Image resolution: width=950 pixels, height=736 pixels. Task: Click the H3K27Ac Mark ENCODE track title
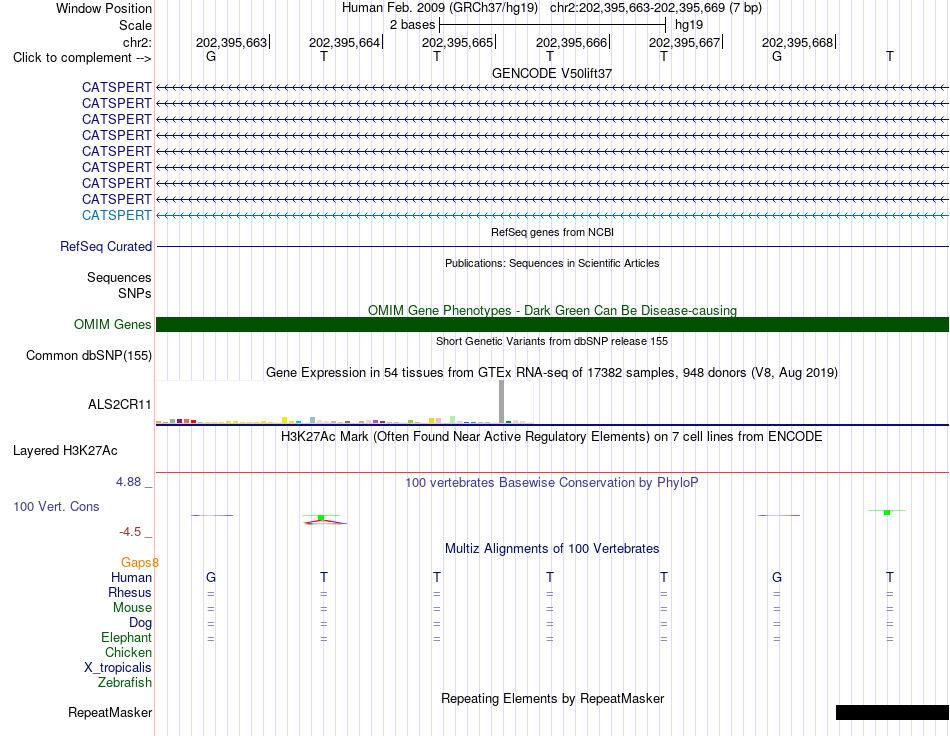(552, 437)
